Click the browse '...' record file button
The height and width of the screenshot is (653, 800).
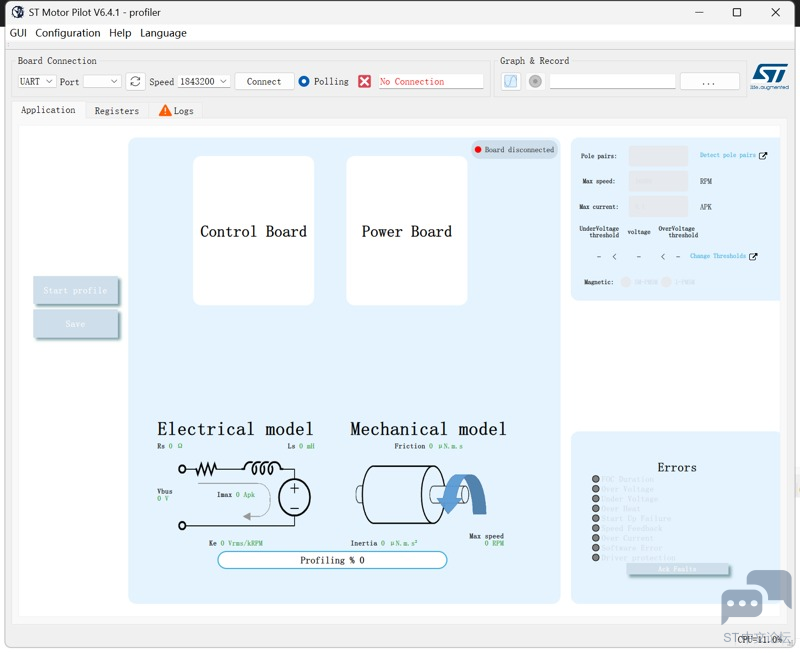click(709, 81)
